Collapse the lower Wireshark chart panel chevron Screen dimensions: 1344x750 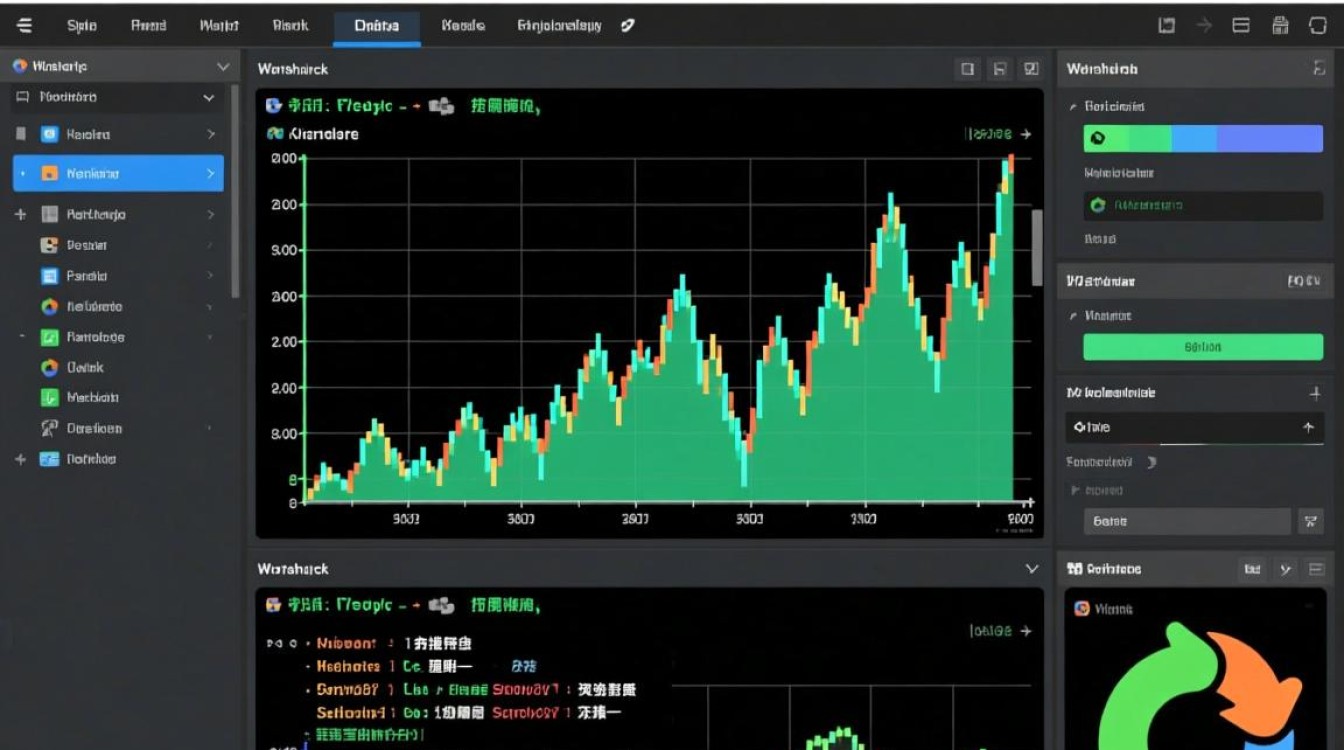click(x=1032, y=569)
